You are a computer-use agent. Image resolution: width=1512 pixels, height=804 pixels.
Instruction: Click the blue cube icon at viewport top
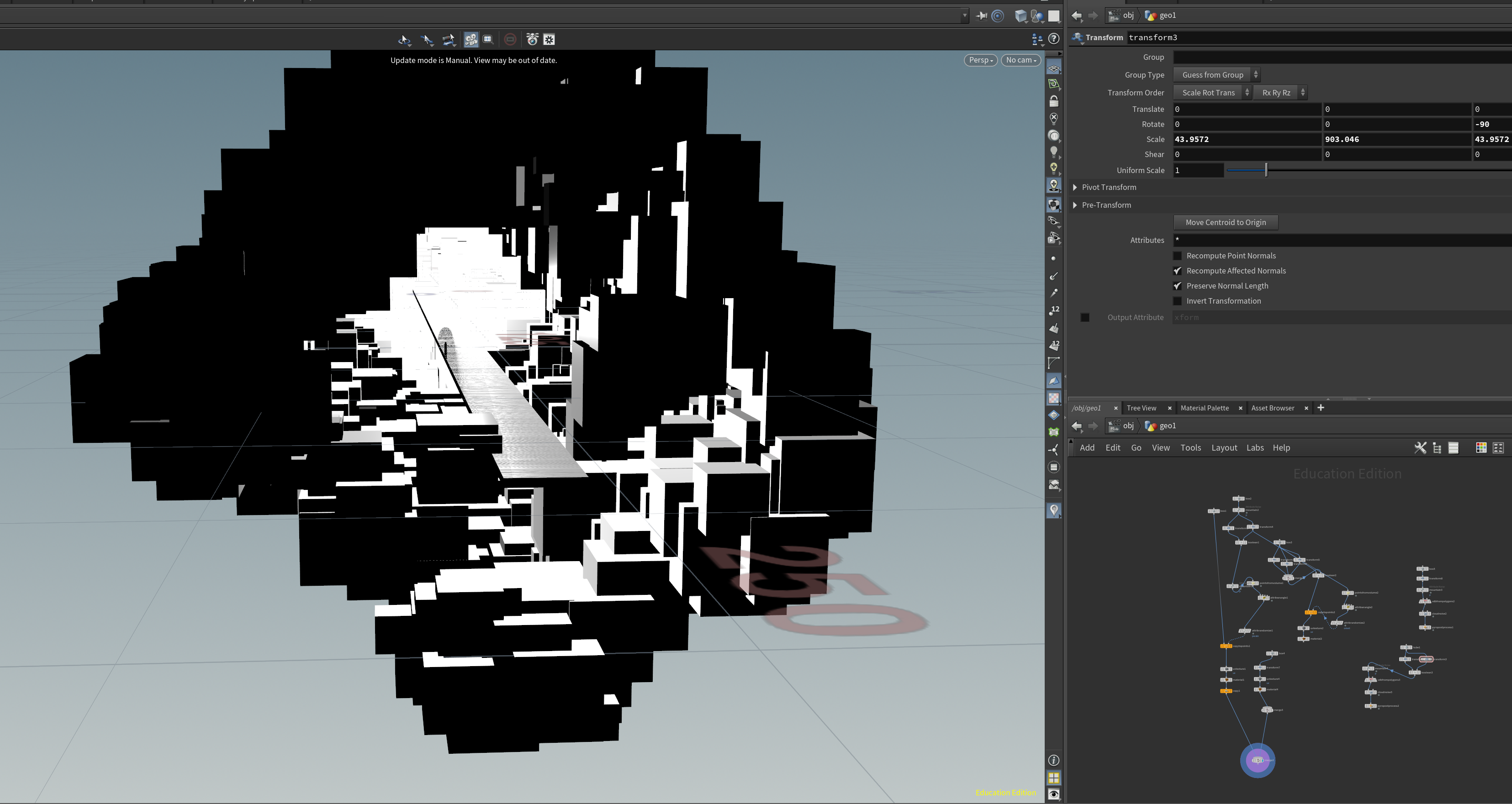click(1021, 16)
